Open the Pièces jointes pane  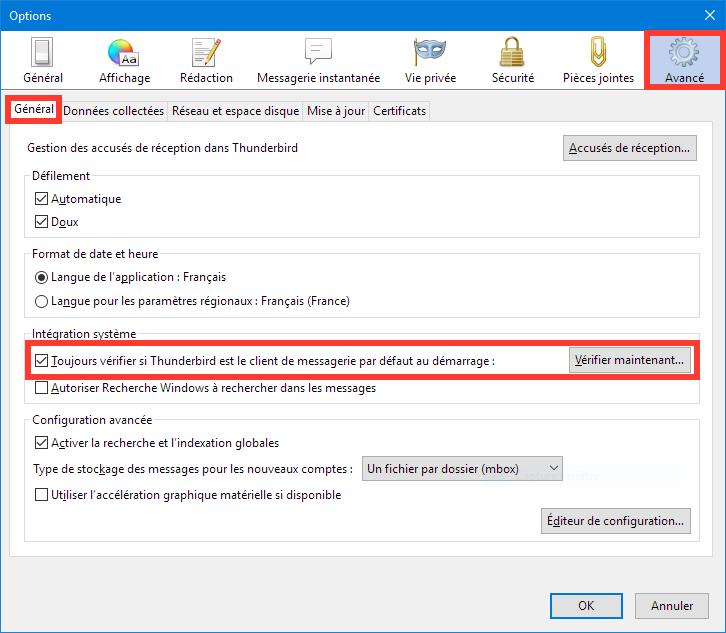[x=598, y=60]
